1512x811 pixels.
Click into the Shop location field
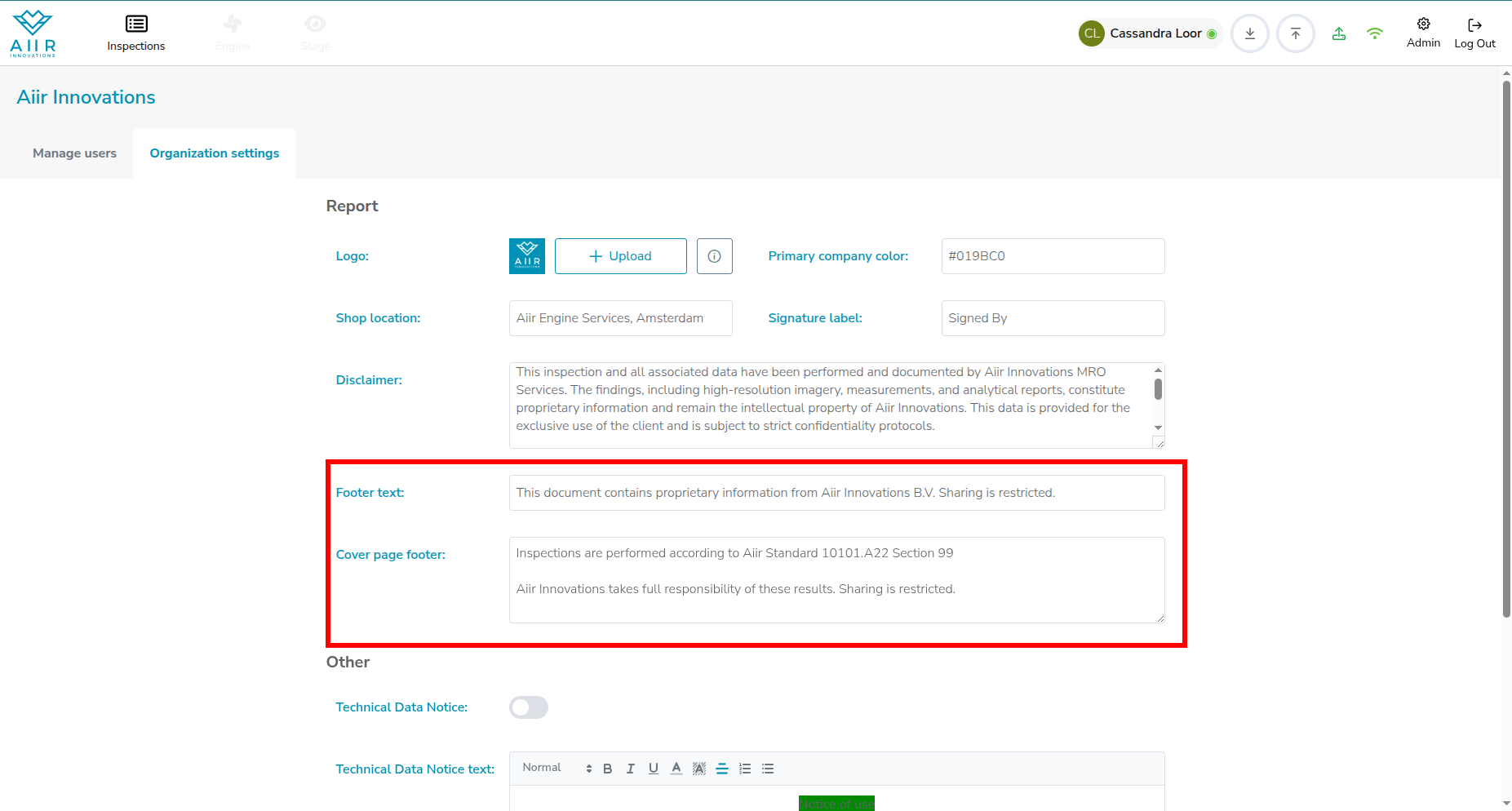coord(621,318)
